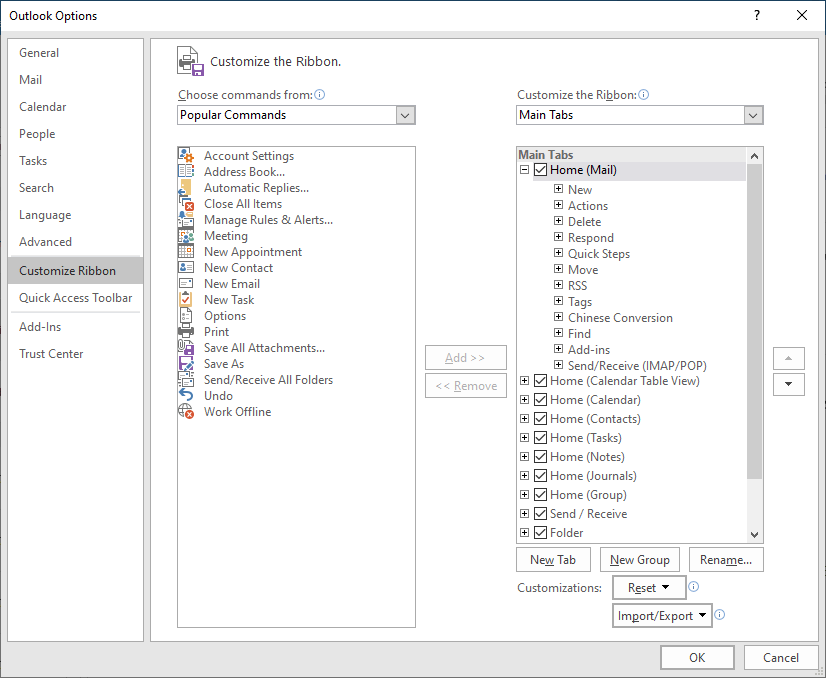The image size is (826, 678).
Task: Open the Customize the Ribbon Main Tabs dropdown
Action: point(753,115)
